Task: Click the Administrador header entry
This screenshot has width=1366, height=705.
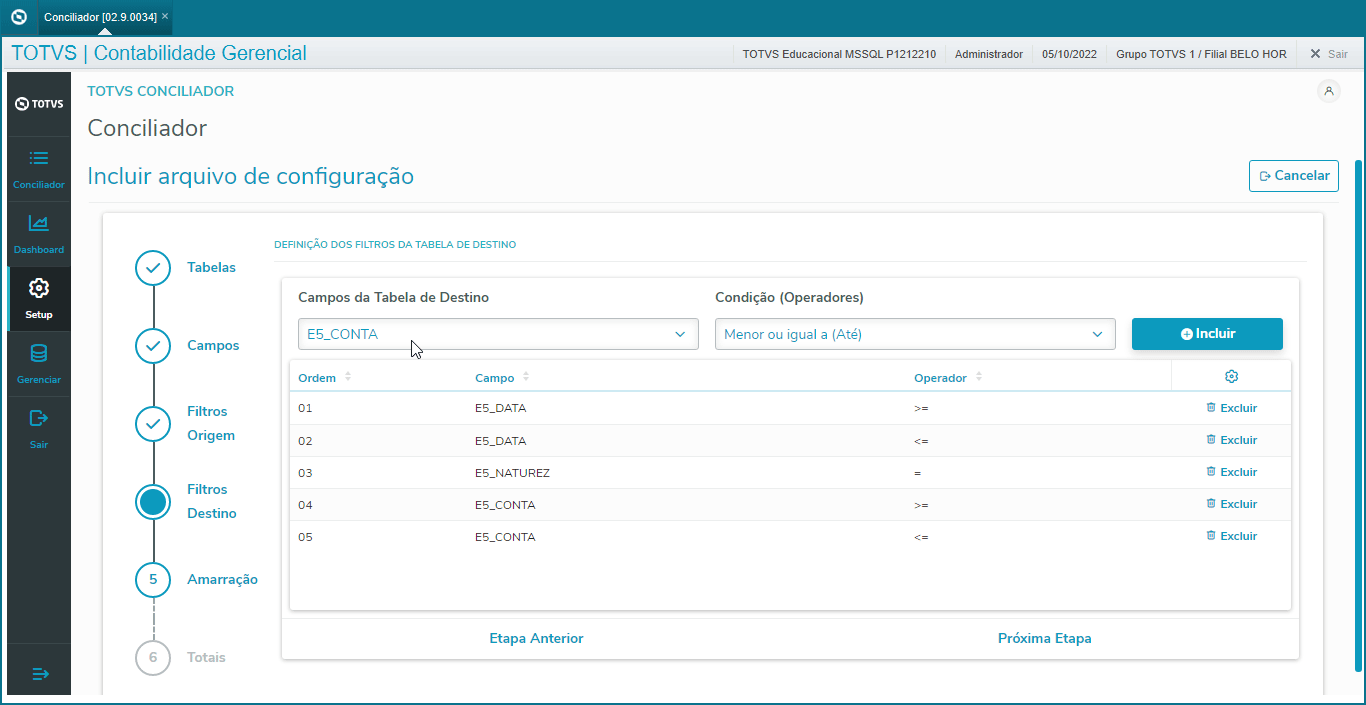Action: tap(989, 54)
